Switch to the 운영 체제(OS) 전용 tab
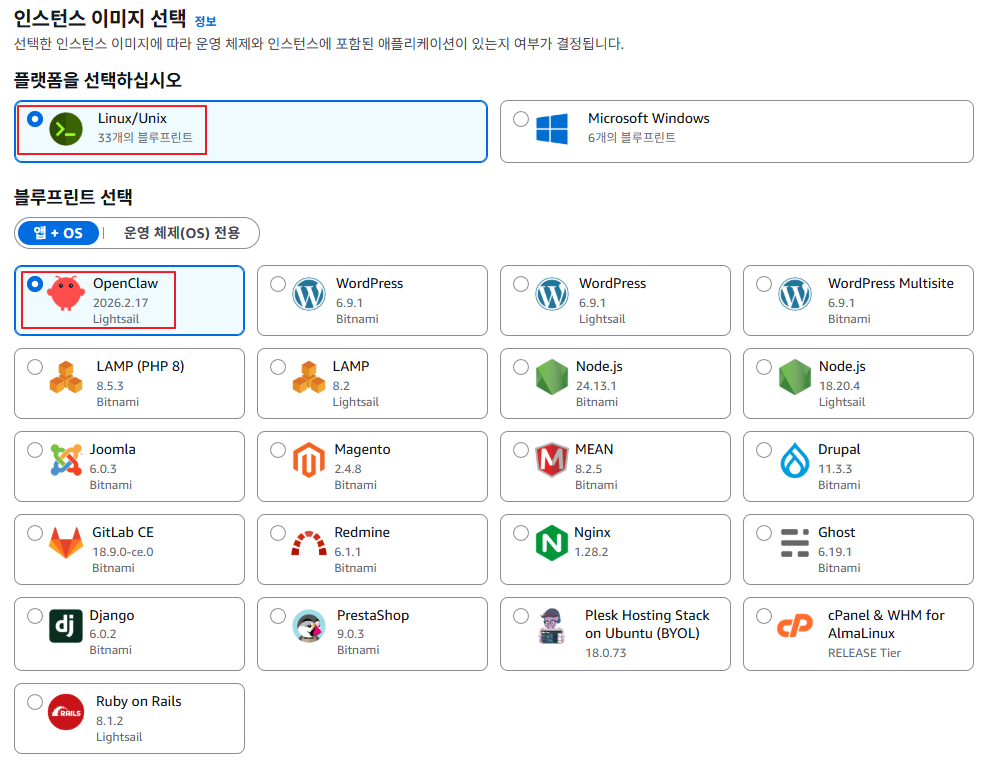The height and width of the screenshot is (761, 989). coord(182,233)
